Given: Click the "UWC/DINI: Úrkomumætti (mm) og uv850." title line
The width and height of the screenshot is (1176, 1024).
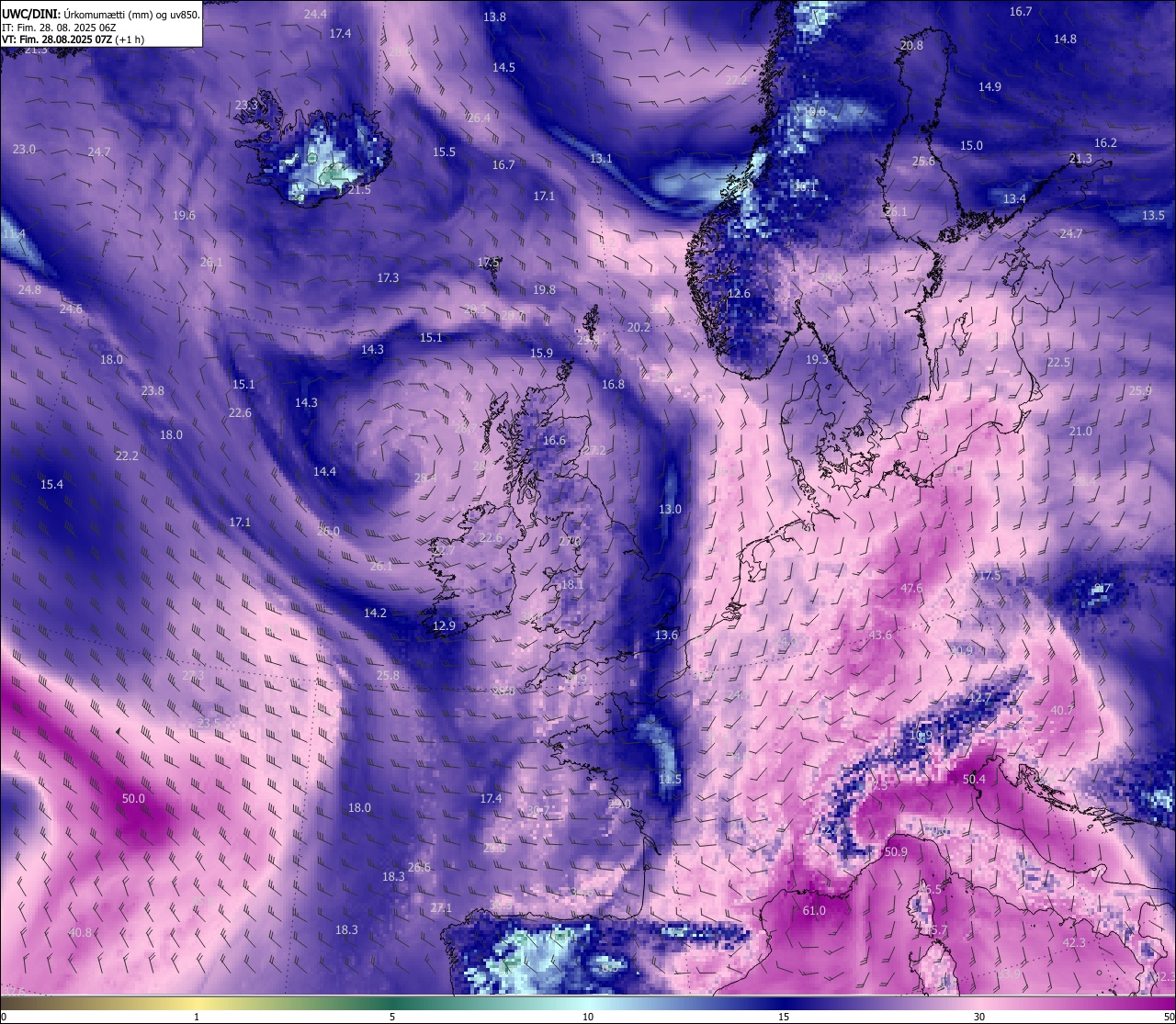Looking at the screenshot, I should pos(100,15).
